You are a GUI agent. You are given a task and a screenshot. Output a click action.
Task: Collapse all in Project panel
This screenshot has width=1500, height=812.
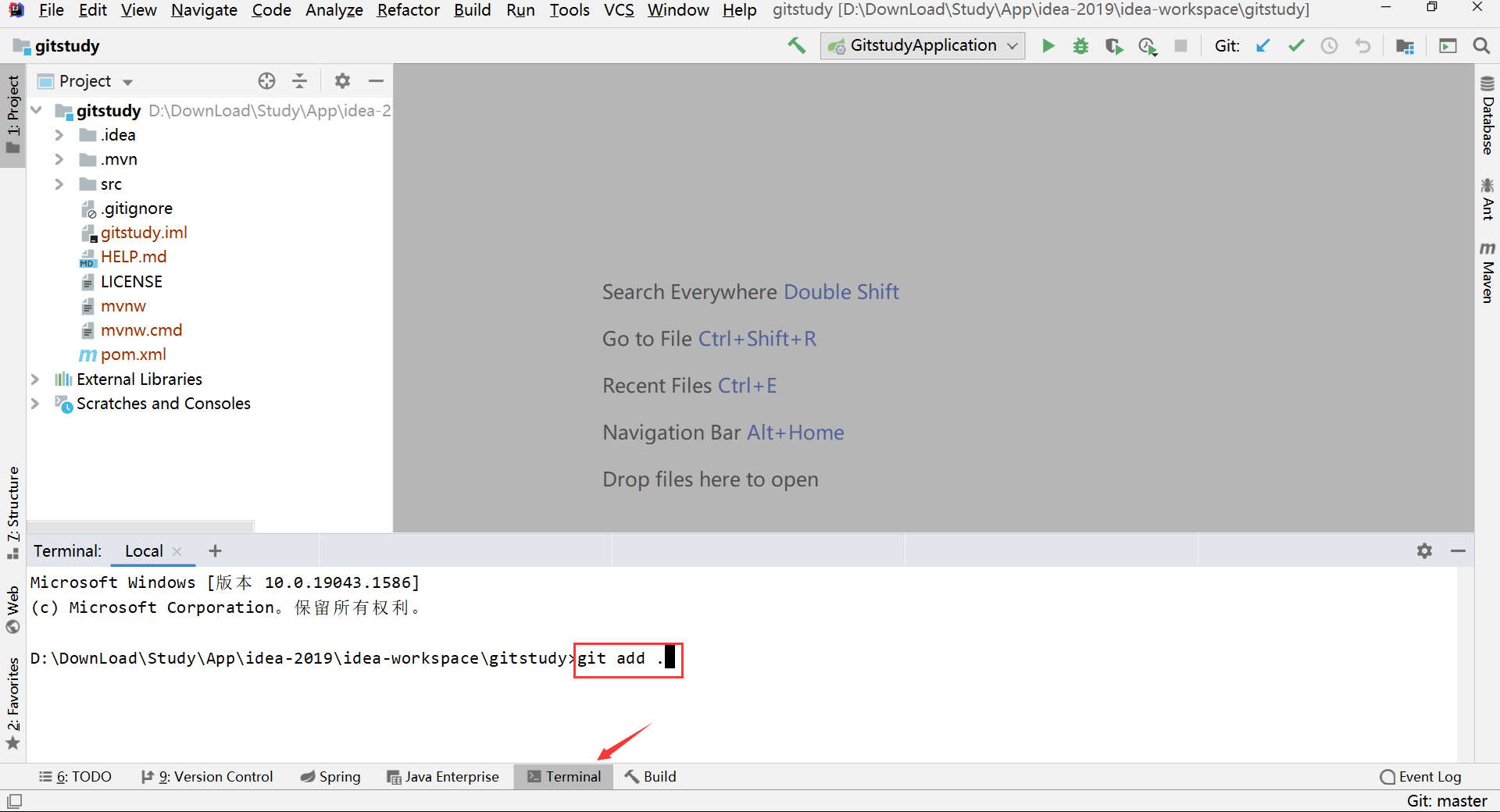point(299,81)
